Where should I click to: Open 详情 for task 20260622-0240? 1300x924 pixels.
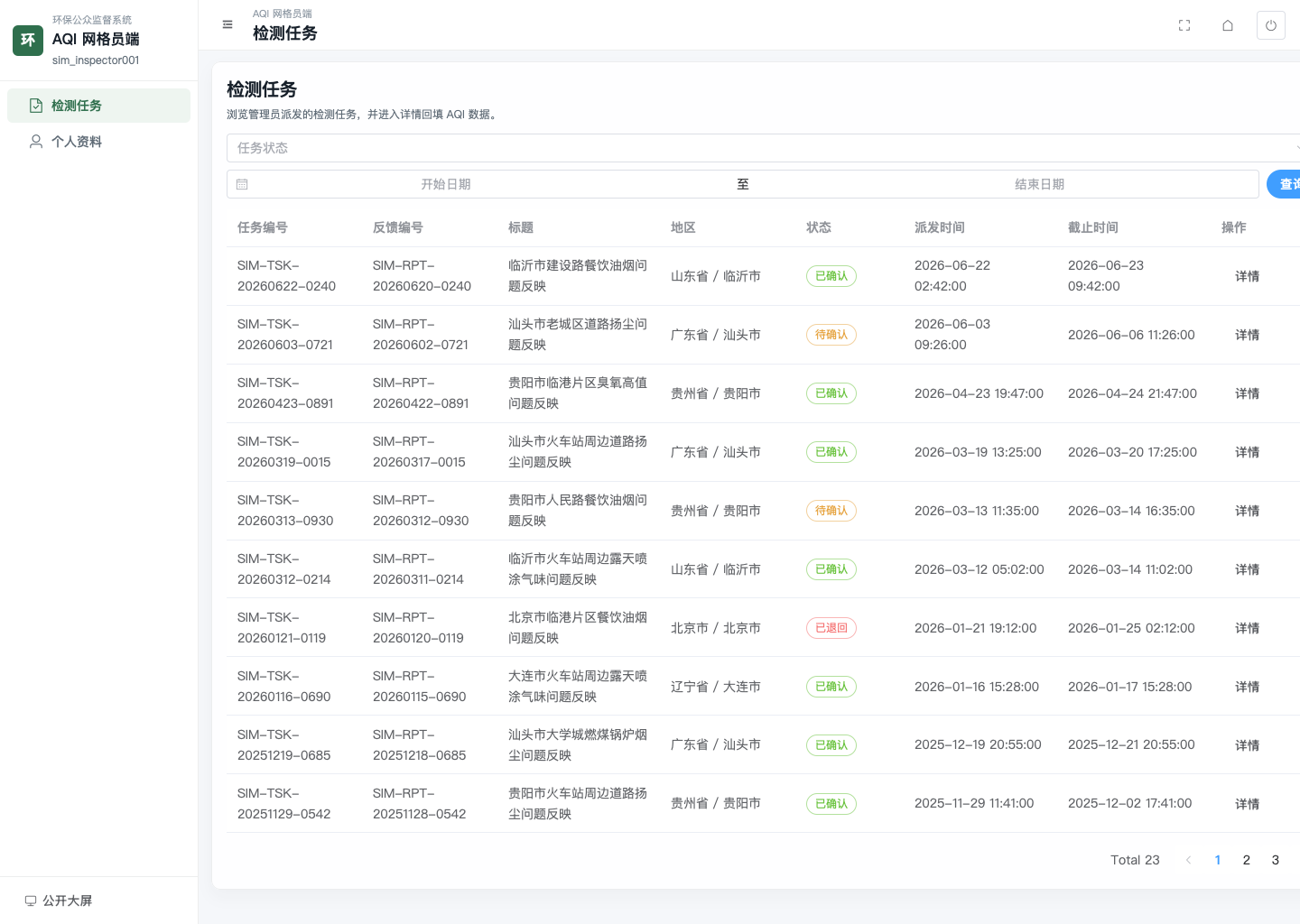(1247, 276)
